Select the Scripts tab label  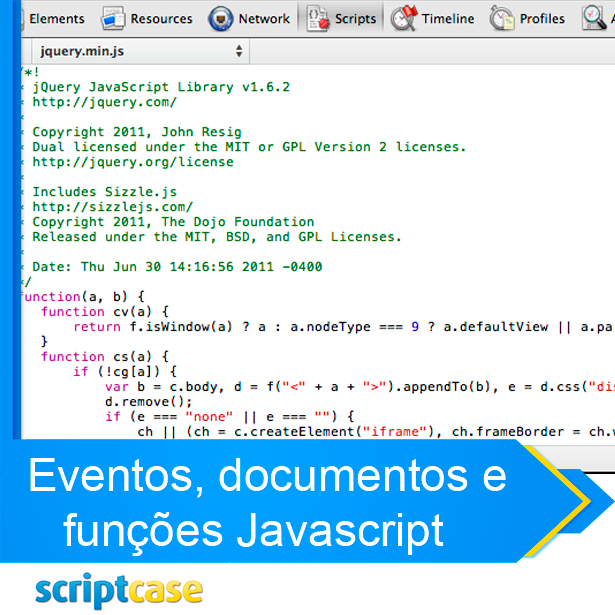point(355,19)
